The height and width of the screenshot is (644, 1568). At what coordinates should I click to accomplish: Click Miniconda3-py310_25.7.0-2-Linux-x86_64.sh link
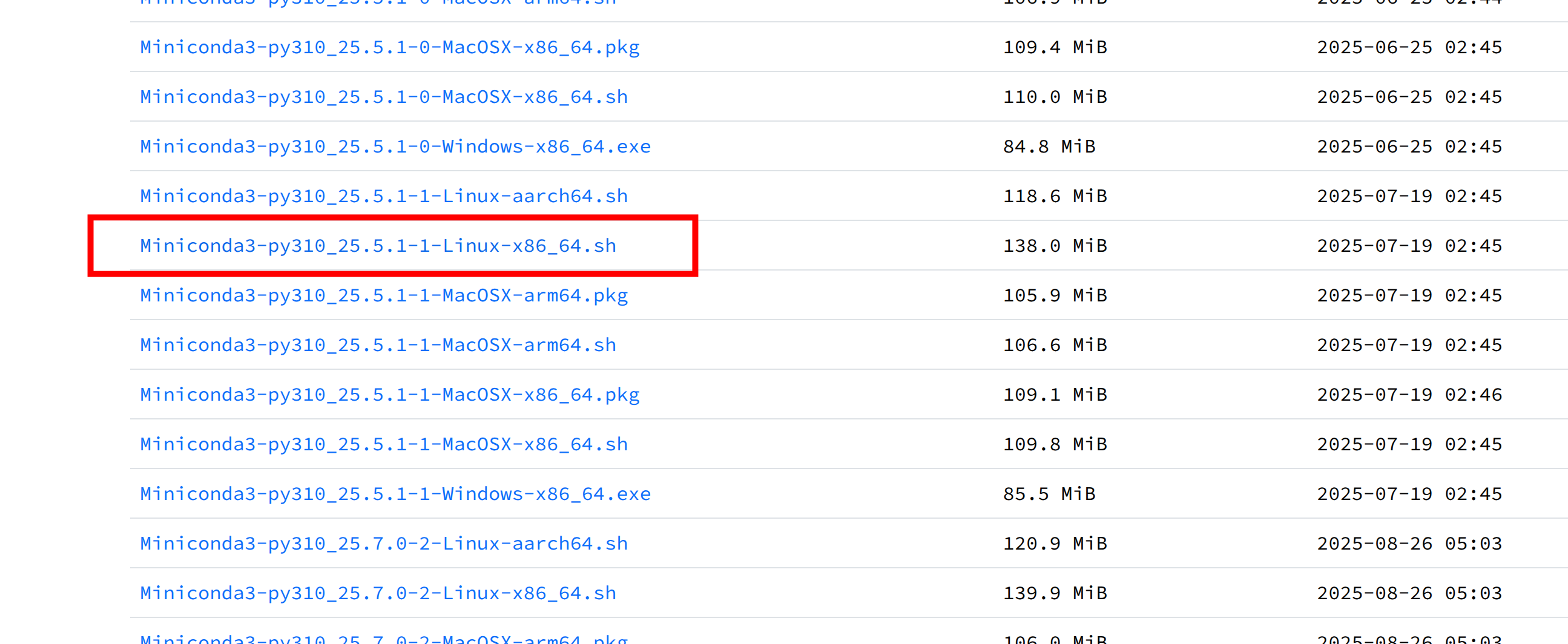pyautogui.click(x=378, y=593)
